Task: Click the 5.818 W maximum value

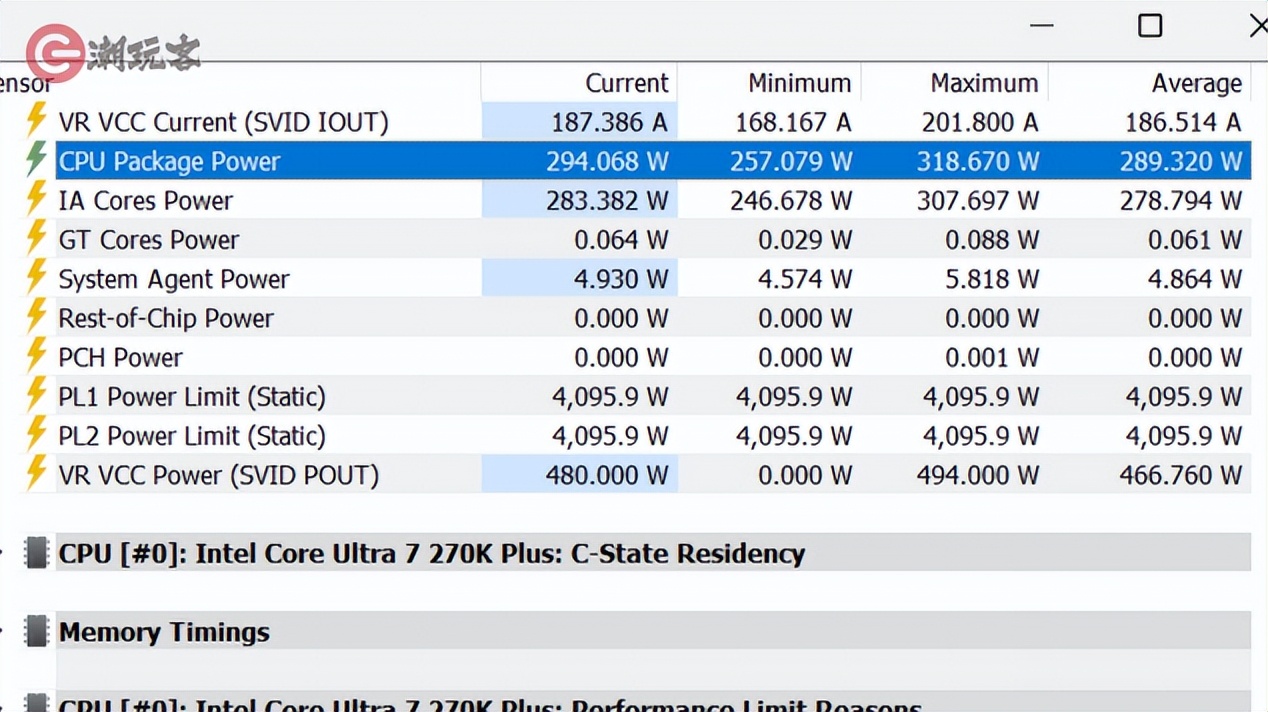Action: pos(992,279)
